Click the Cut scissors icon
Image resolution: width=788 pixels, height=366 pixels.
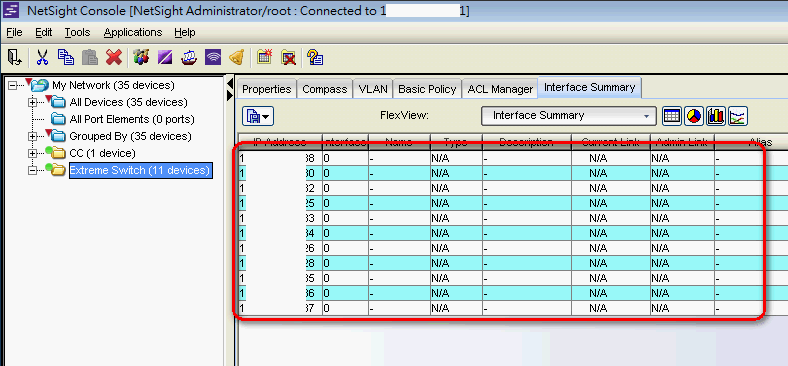click(x=42, y=57)
